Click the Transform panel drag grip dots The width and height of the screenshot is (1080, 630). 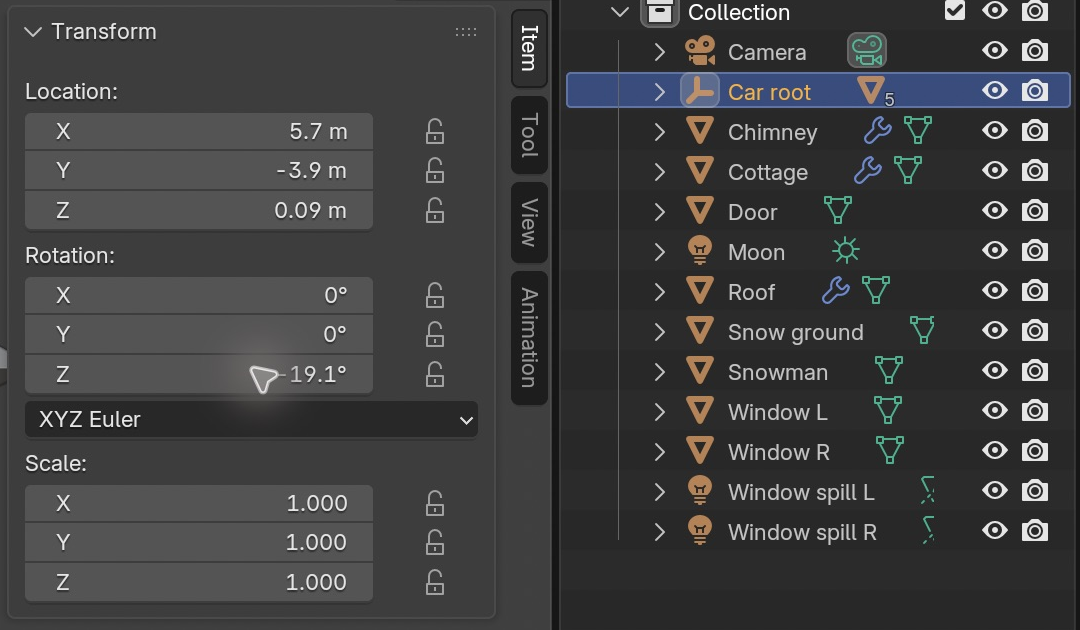[x=466, y=32]
